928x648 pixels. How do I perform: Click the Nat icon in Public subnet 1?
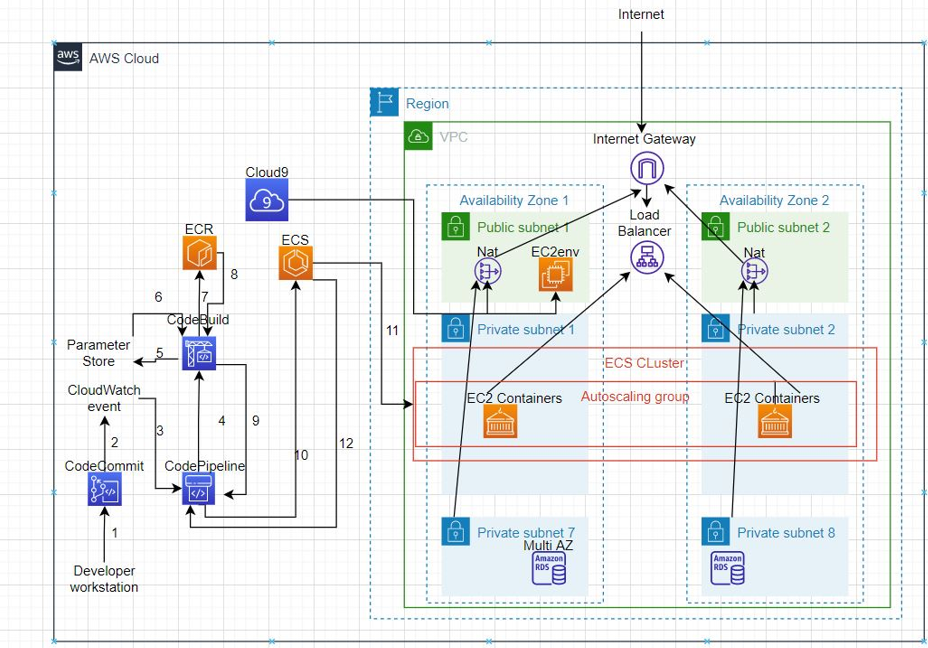489,273
